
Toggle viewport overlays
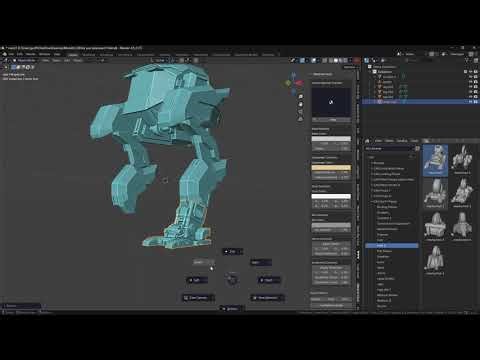[x=314, y=60]
